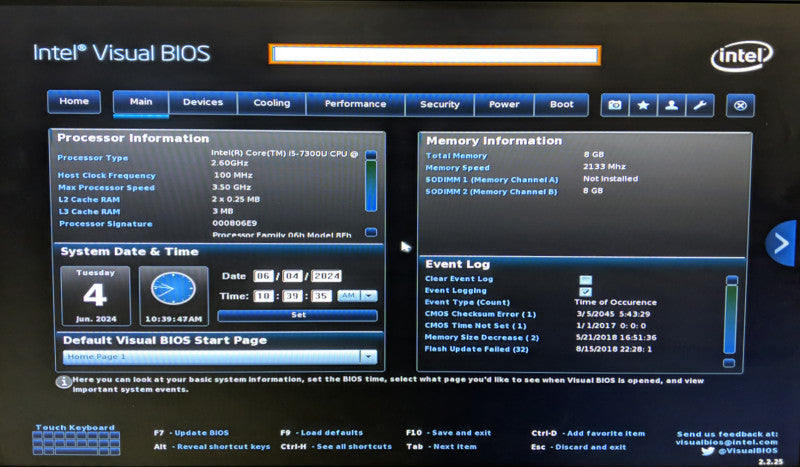Viewport: 800px width, 467px height.
Task: Edit the year field 2024
Action: click(x=327, y=276)
